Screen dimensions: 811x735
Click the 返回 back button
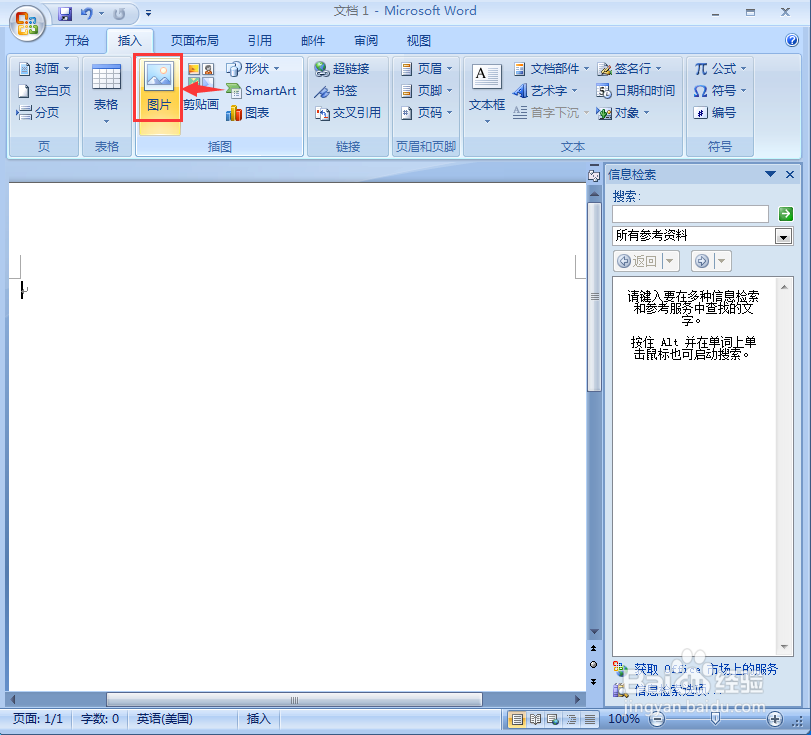[638, 261]
